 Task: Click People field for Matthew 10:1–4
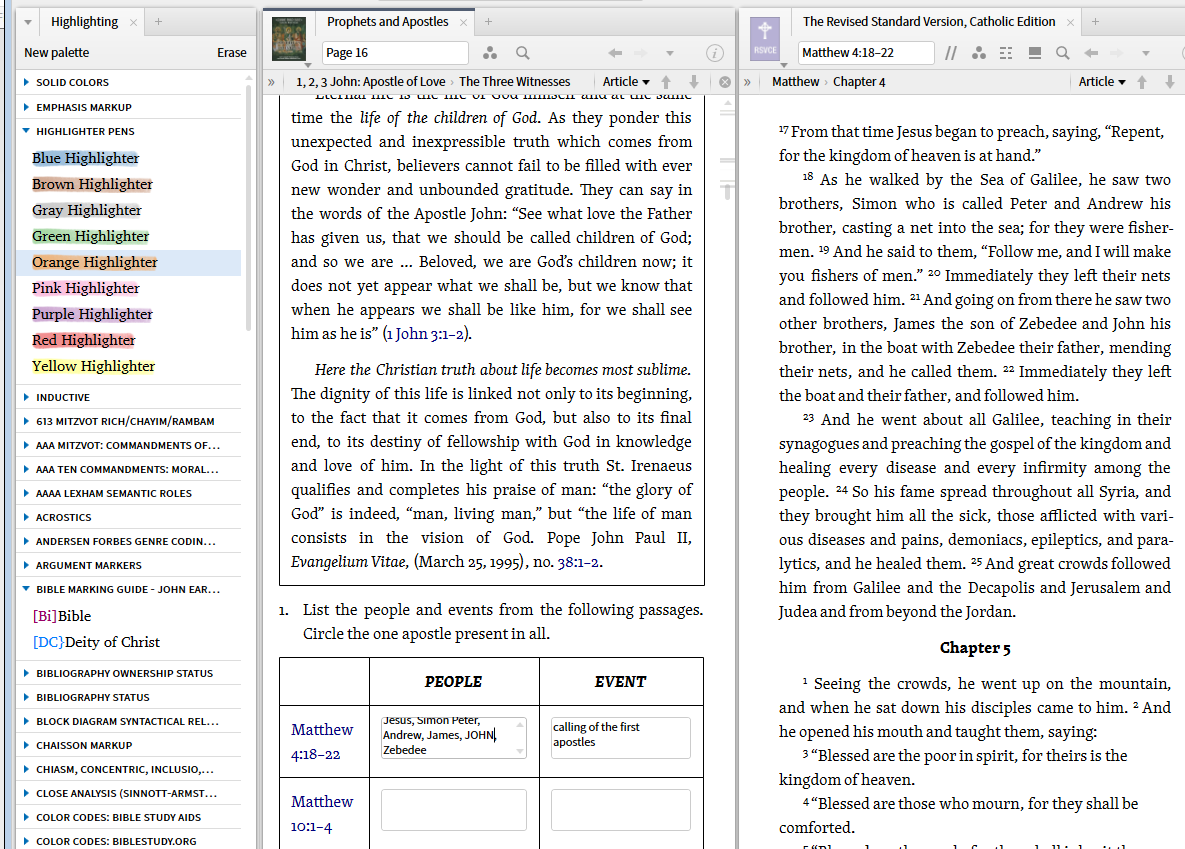click(x=453, y=810)
